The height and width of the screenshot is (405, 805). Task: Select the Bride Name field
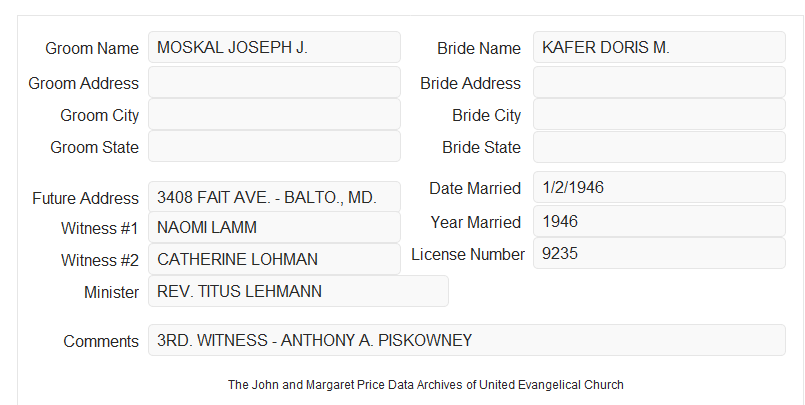pos(659,47)
